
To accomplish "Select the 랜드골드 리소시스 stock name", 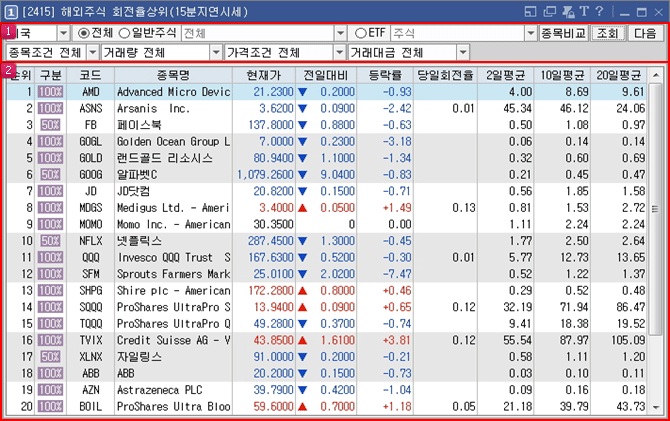I will 165,158.
